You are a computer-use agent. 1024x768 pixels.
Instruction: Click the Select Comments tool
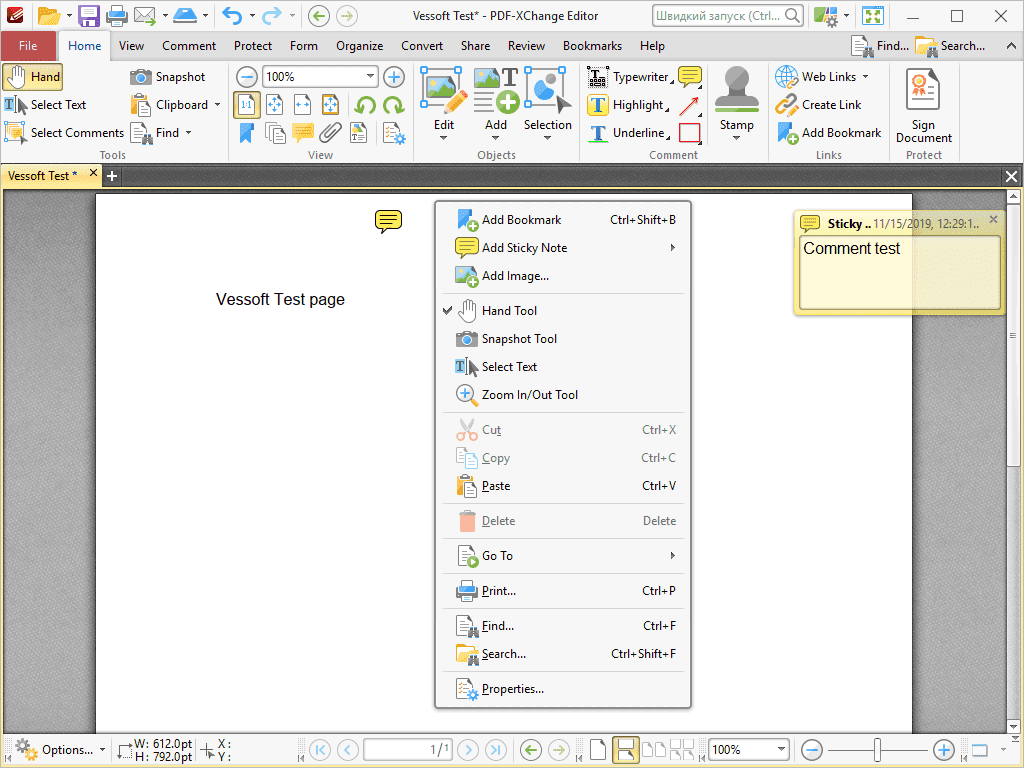[x=63, y=132]
